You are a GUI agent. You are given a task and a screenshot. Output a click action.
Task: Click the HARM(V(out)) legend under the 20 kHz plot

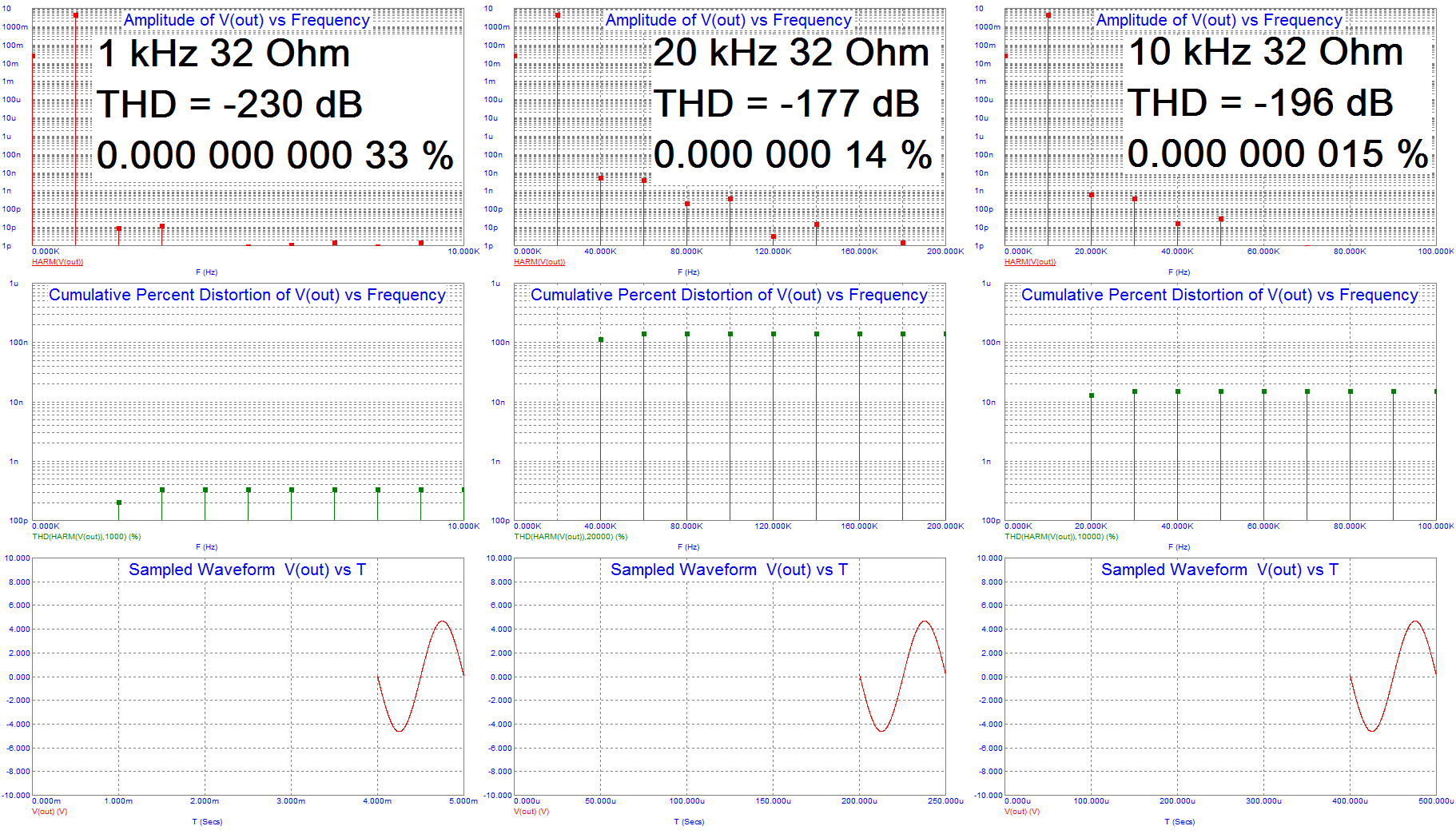click(x=539, y=262)
